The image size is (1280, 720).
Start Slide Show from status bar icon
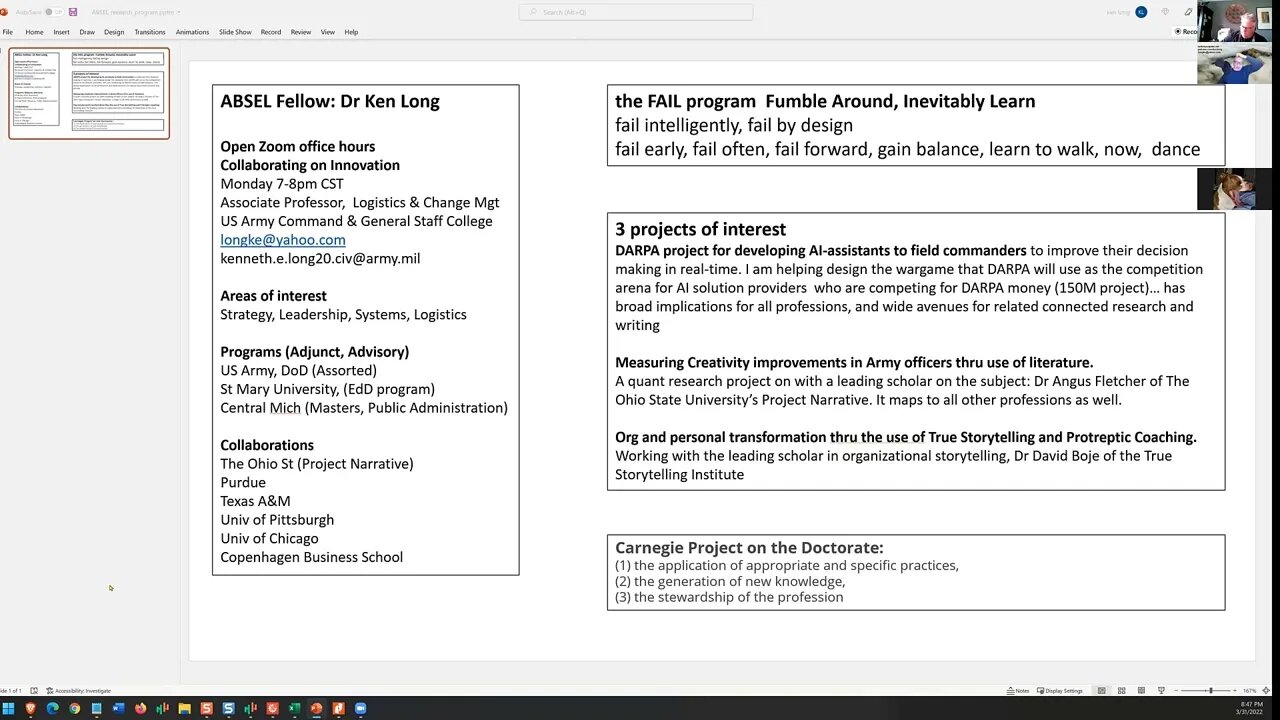point(1161,691)
